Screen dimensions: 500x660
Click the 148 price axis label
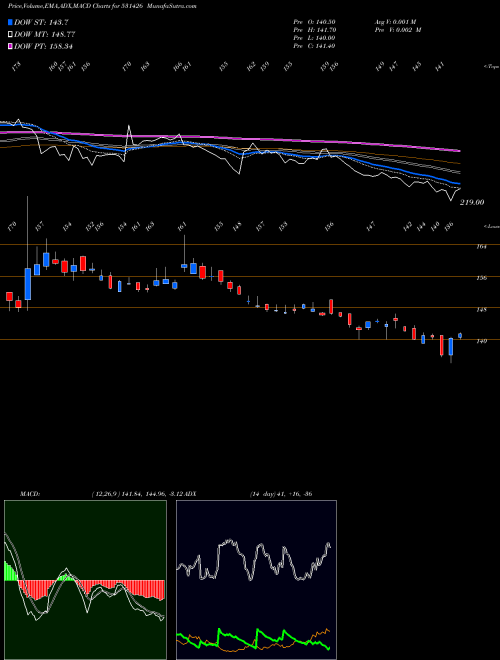[481, 309]
